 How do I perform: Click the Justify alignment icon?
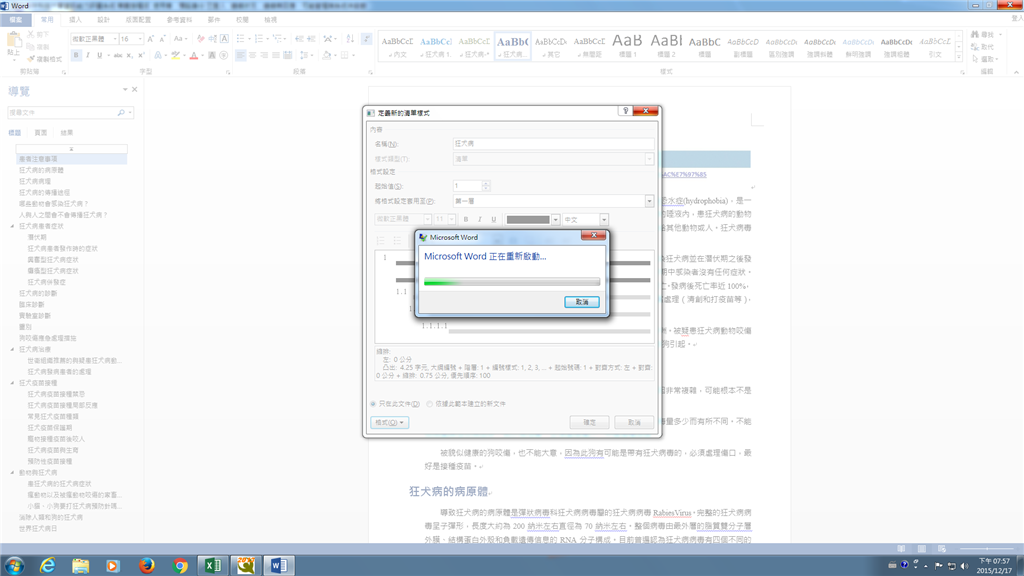pos(276,56)
